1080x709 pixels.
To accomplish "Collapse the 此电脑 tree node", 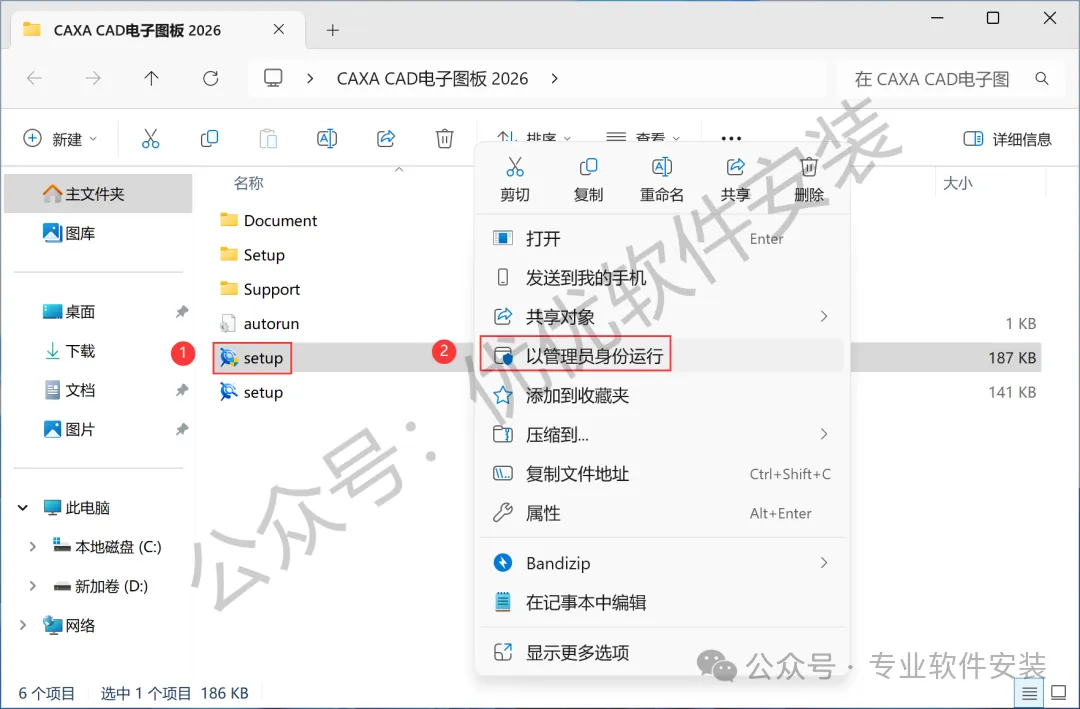I will click(x=23, y=508).
